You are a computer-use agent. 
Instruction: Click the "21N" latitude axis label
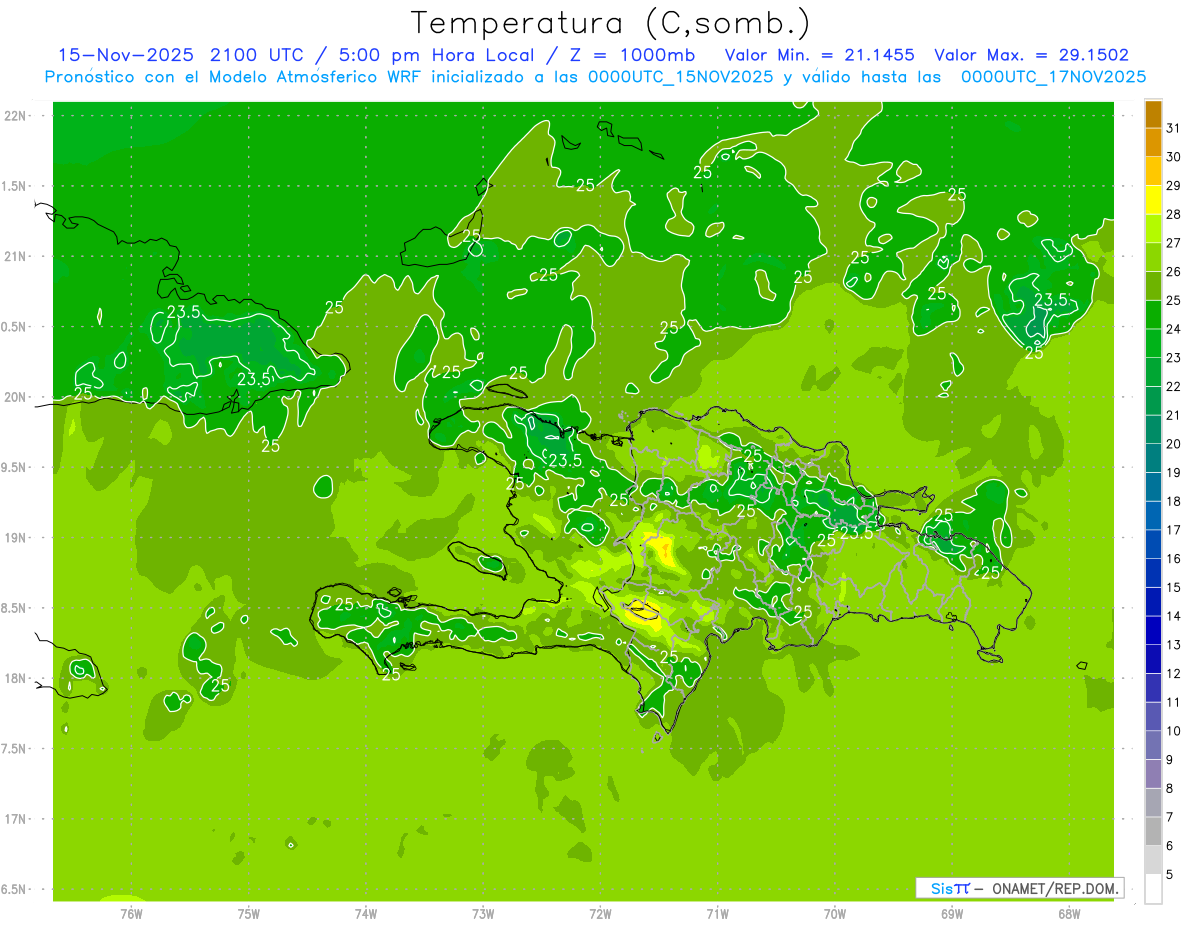(15, 256)
